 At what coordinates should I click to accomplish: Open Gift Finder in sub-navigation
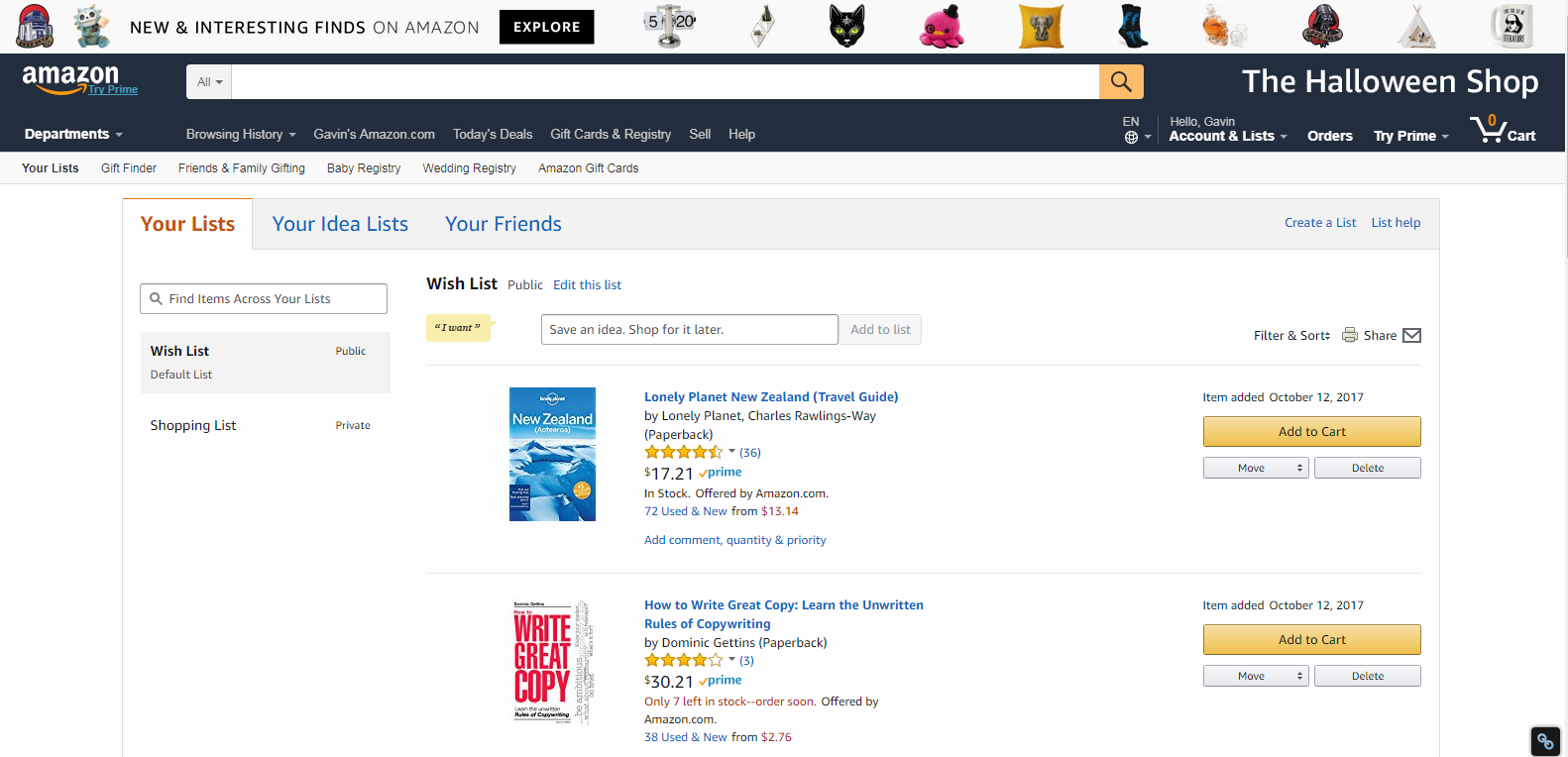tap(129, 168)
